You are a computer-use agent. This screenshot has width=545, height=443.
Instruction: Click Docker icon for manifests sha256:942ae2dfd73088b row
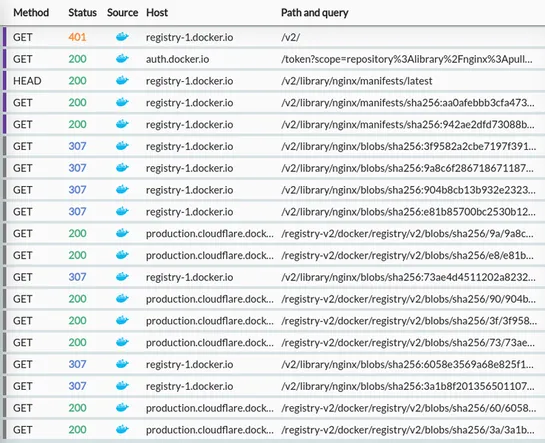click(x=122, y=124)
